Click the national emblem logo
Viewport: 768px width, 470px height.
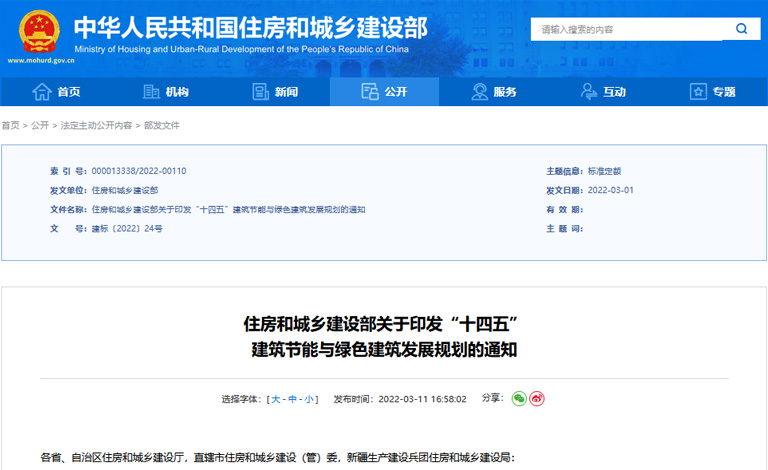[x=39, y=32]
